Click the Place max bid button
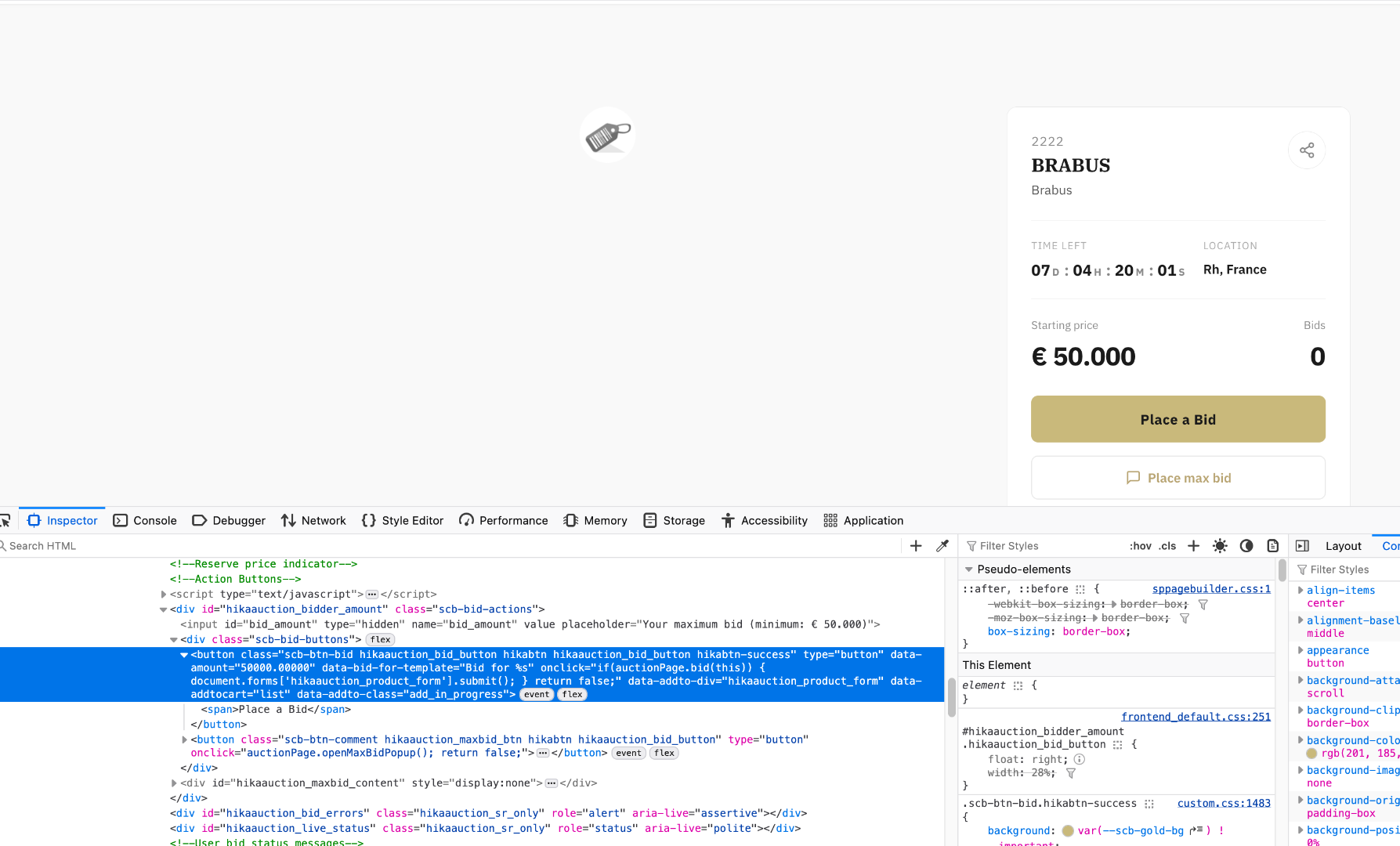 tap(1178, 478)
